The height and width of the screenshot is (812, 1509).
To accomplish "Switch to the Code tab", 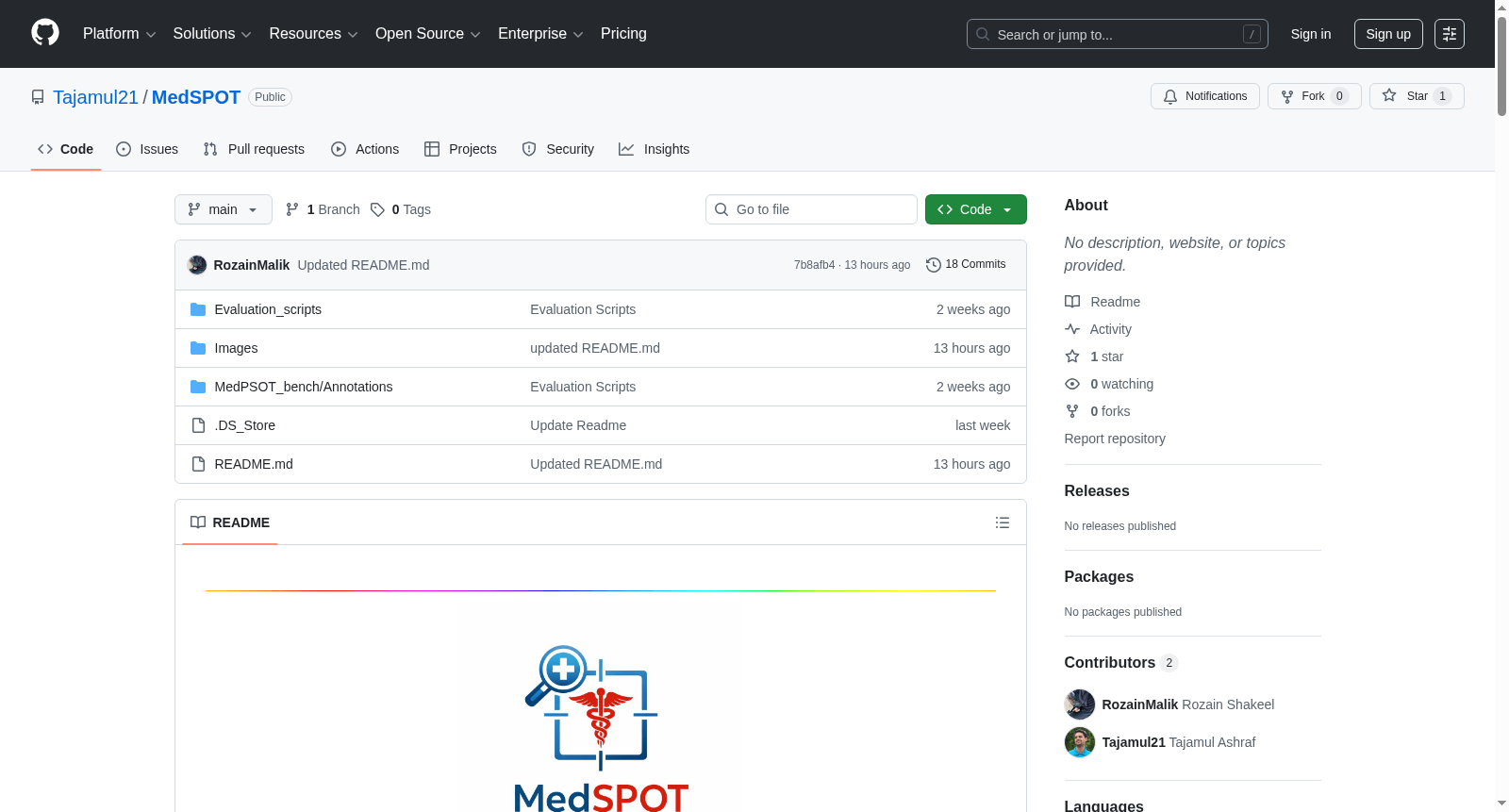I will tap(66, 149).
